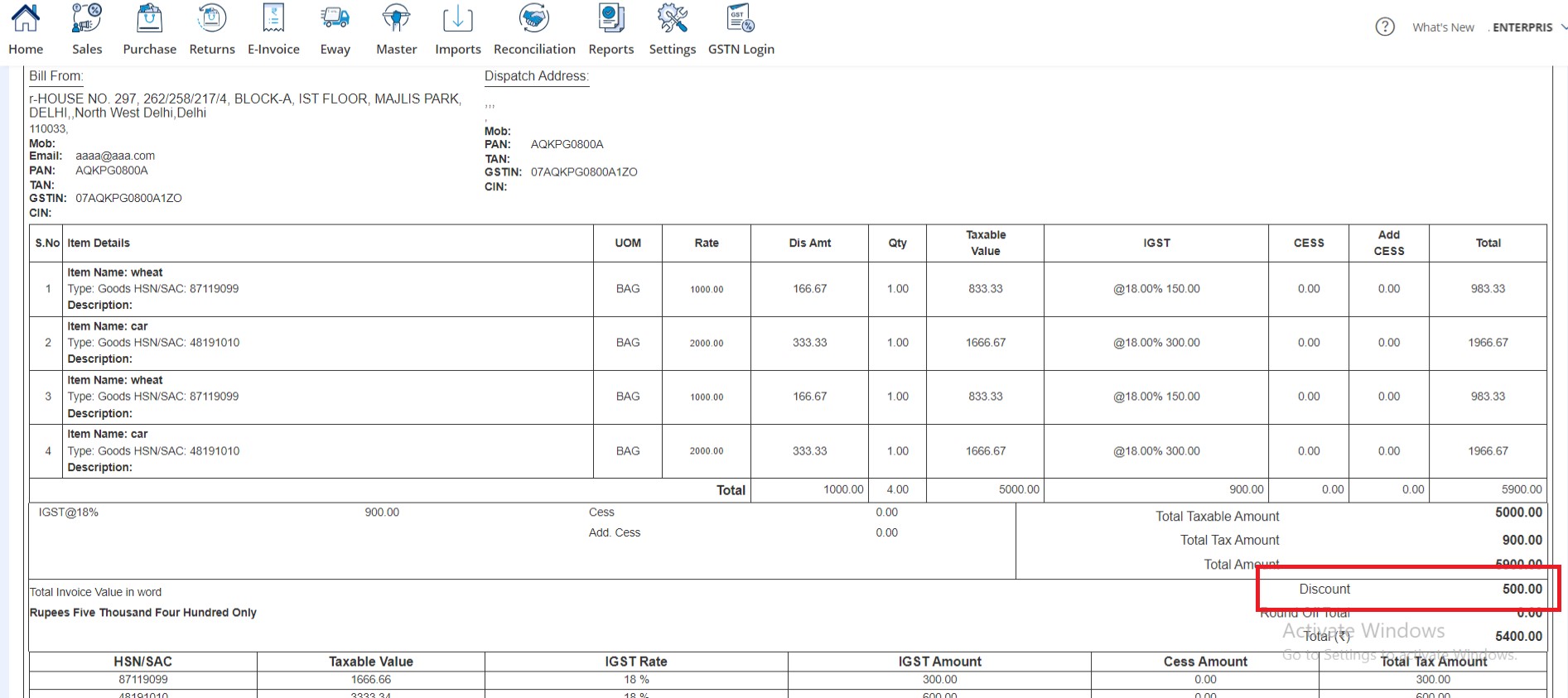Click the help question mark icon
1568x698 pixels.
pos(1385,27)
